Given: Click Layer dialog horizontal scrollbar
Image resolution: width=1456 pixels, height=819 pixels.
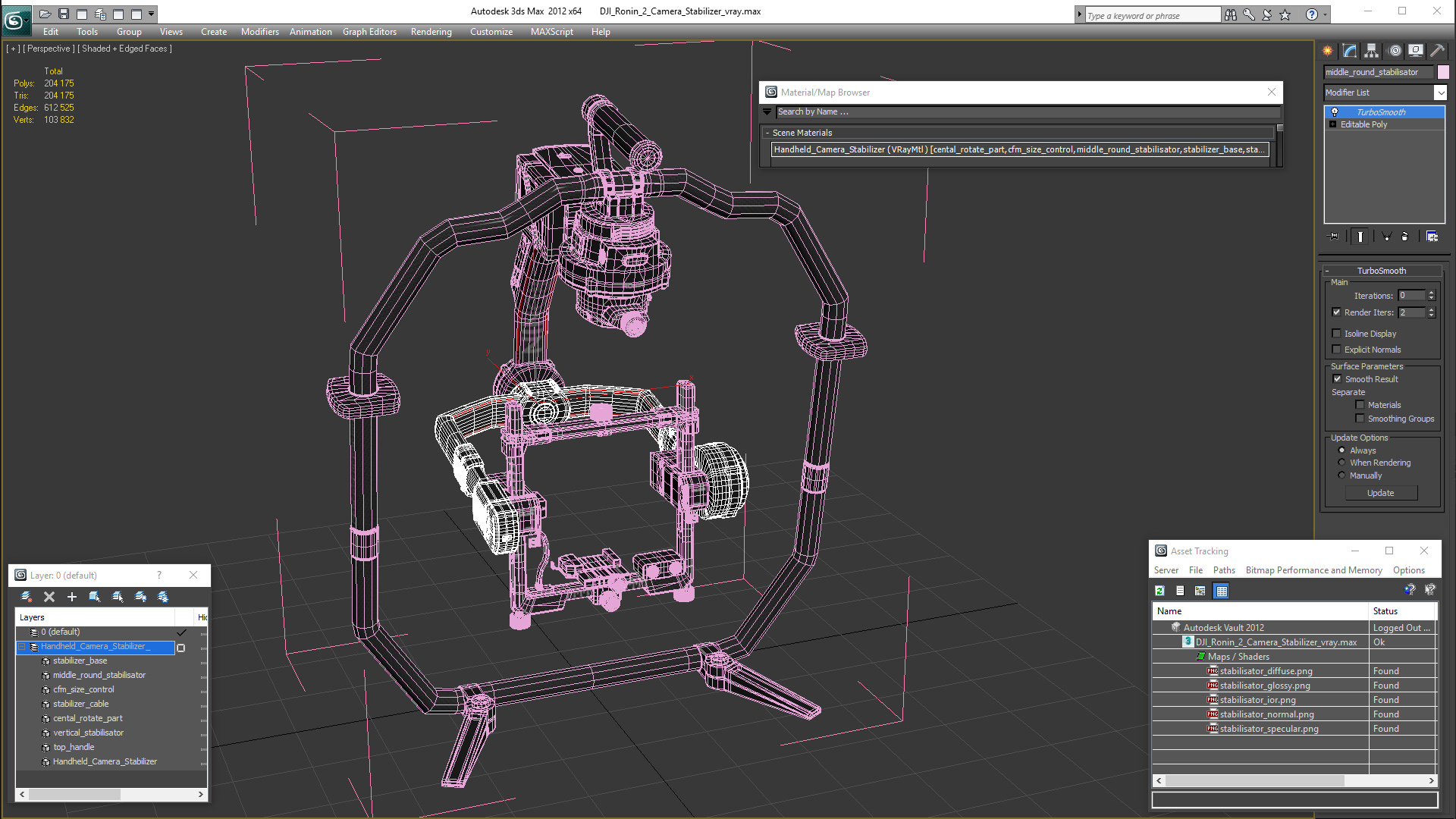Looking at the screenshot, I should tap(74, 794).
